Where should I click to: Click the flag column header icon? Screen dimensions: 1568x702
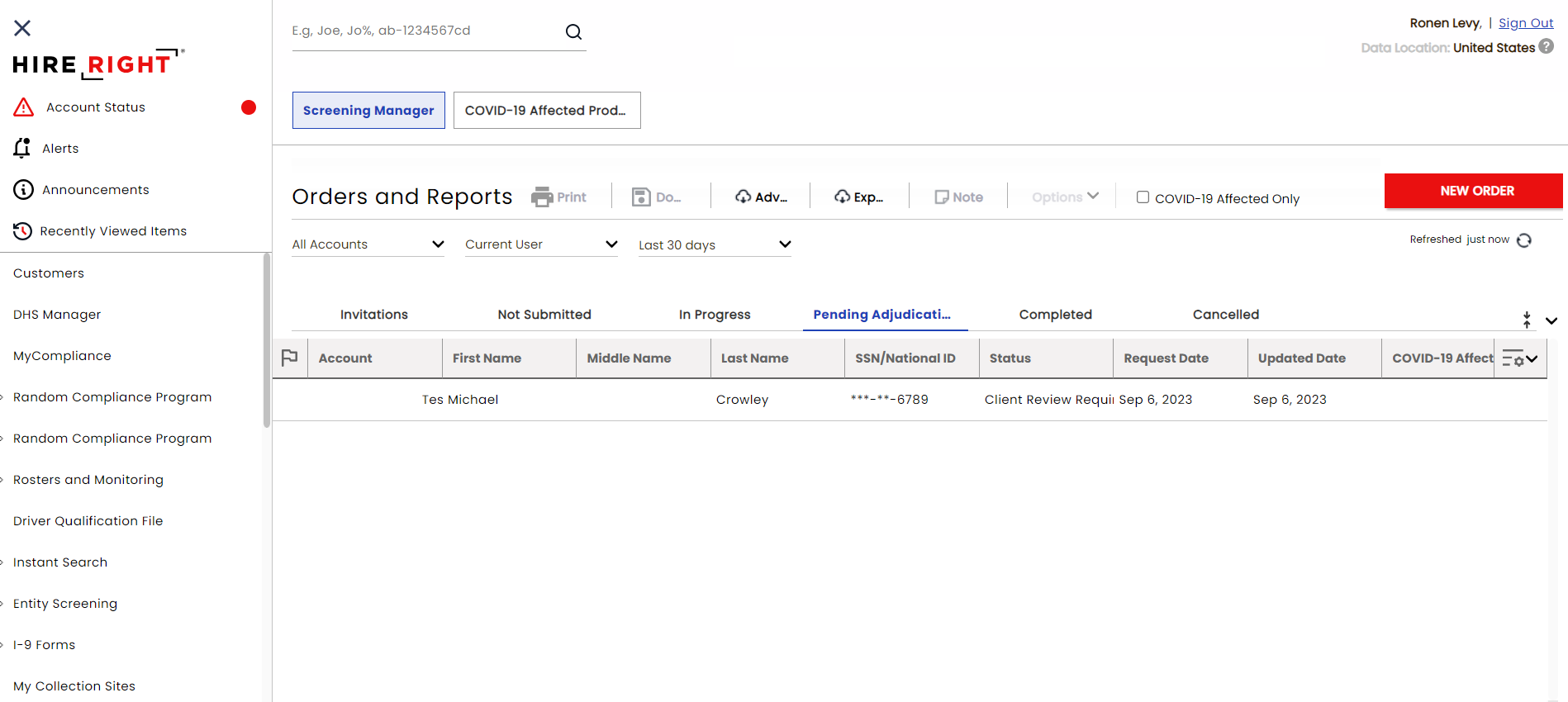pyautogui.click(x=289, y=358)
